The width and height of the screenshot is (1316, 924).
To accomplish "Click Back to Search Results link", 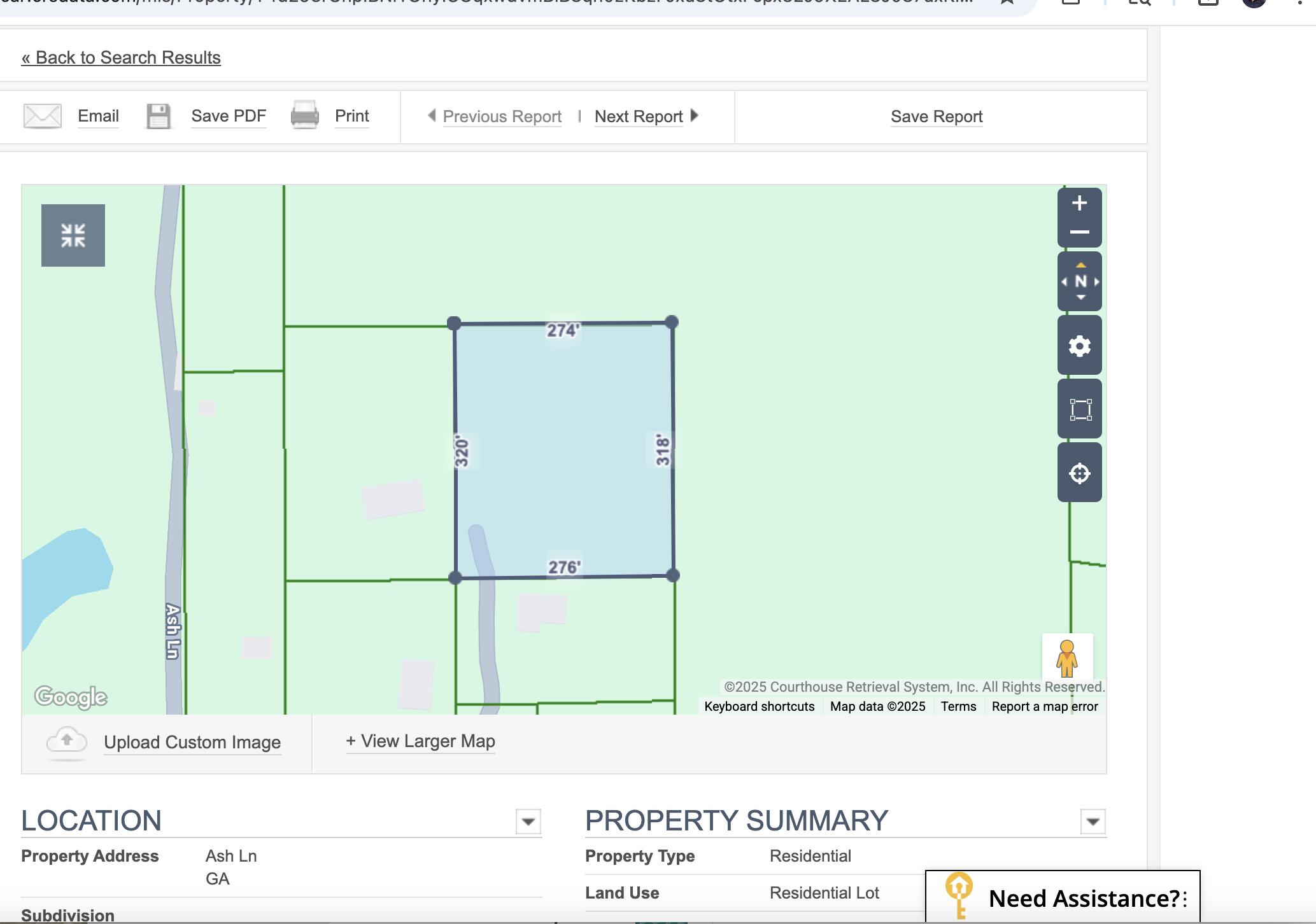I will coord(121,58).
